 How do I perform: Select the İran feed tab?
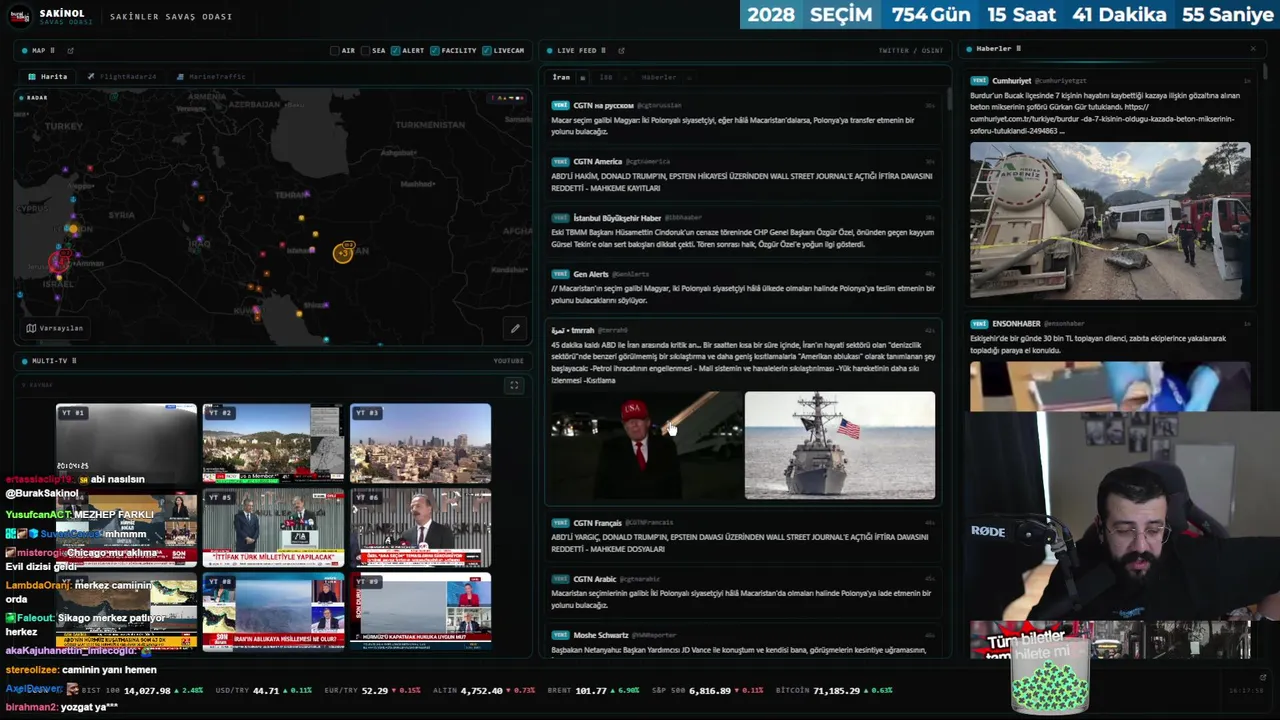click(561, 77)
